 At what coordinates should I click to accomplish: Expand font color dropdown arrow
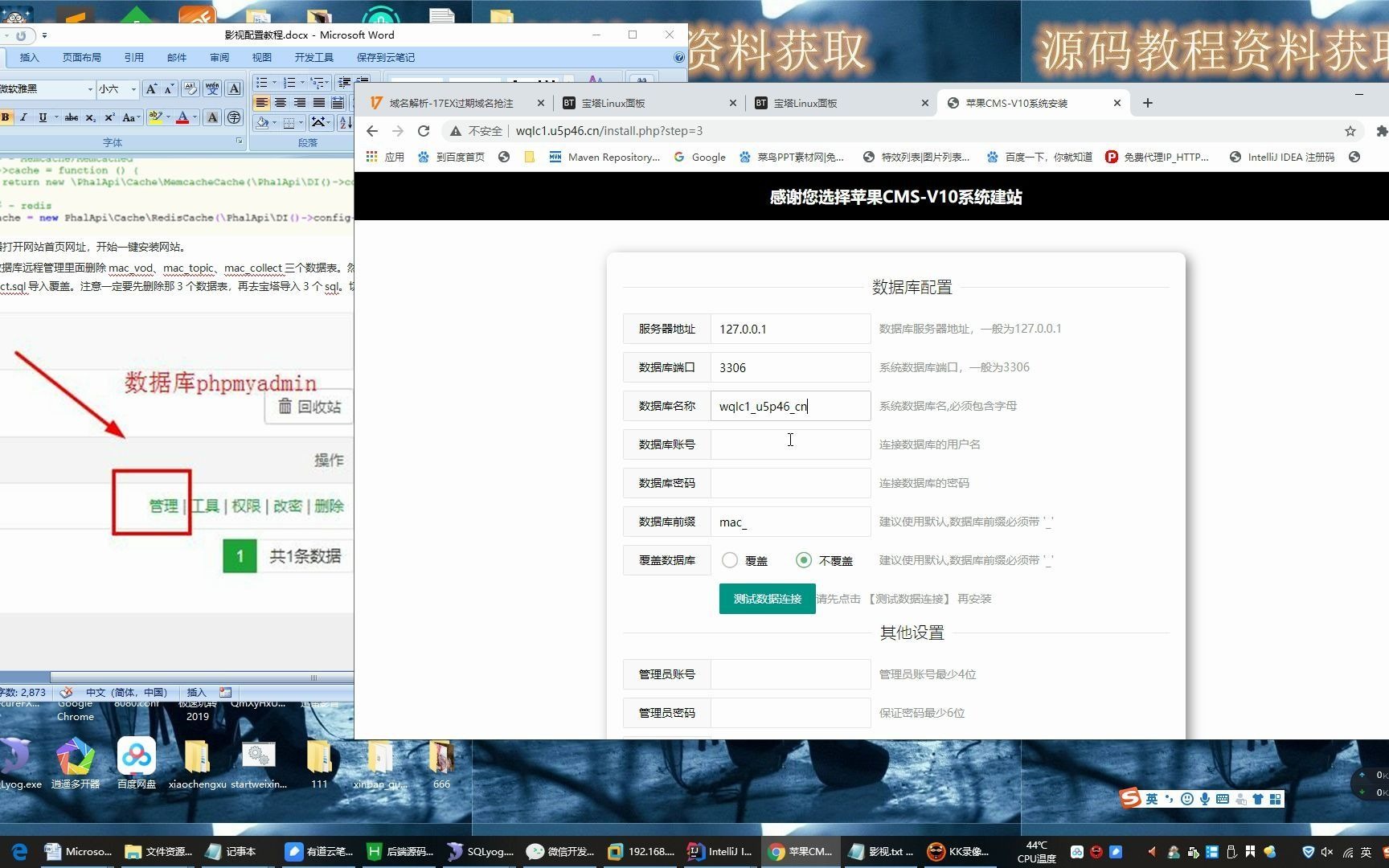(195, 117)
